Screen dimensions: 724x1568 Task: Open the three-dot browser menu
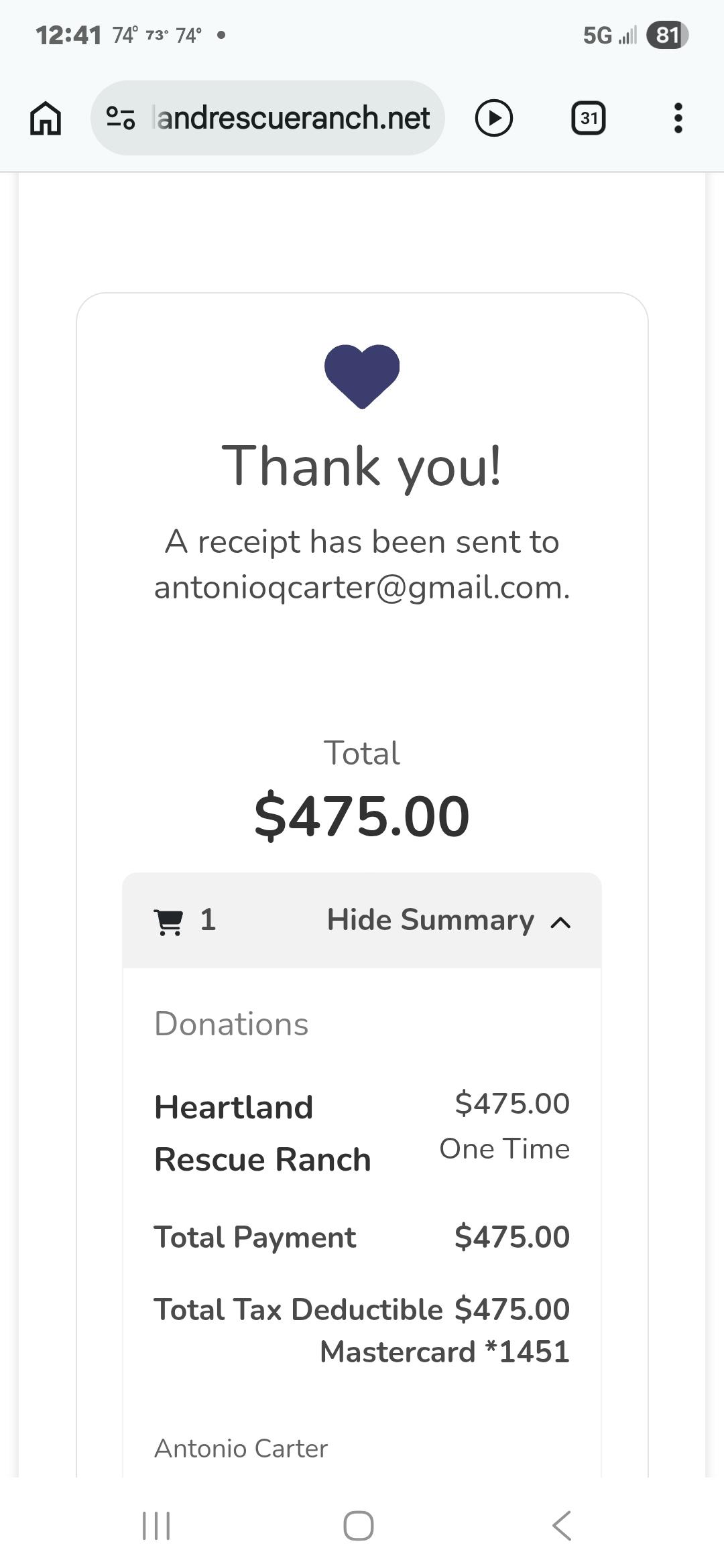(x=678, y=118)
